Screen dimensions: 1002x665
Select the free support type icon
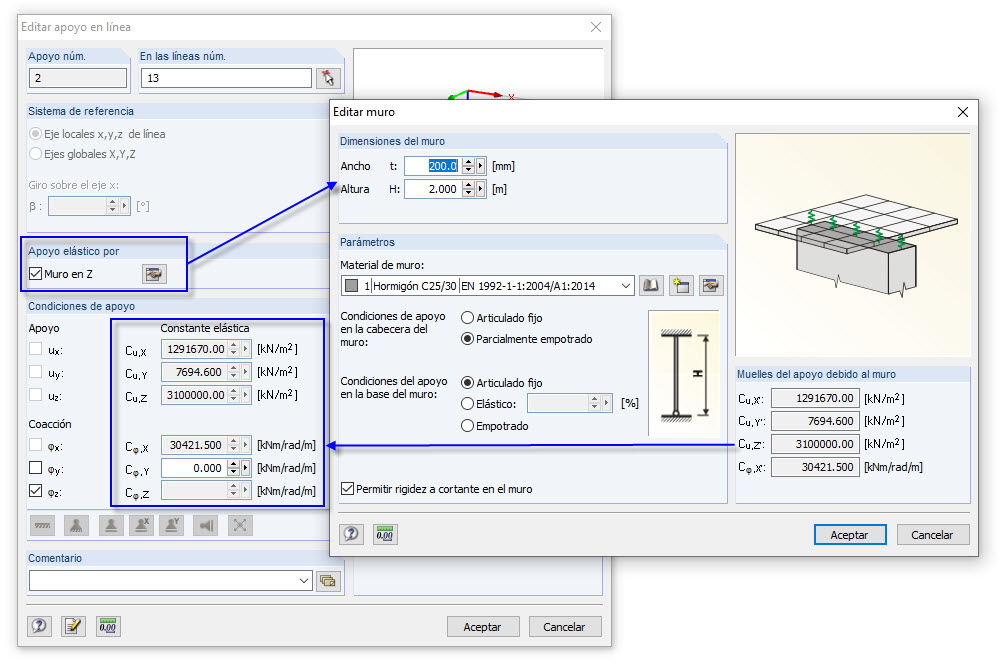pyautogui.click(x=43, y=526)
